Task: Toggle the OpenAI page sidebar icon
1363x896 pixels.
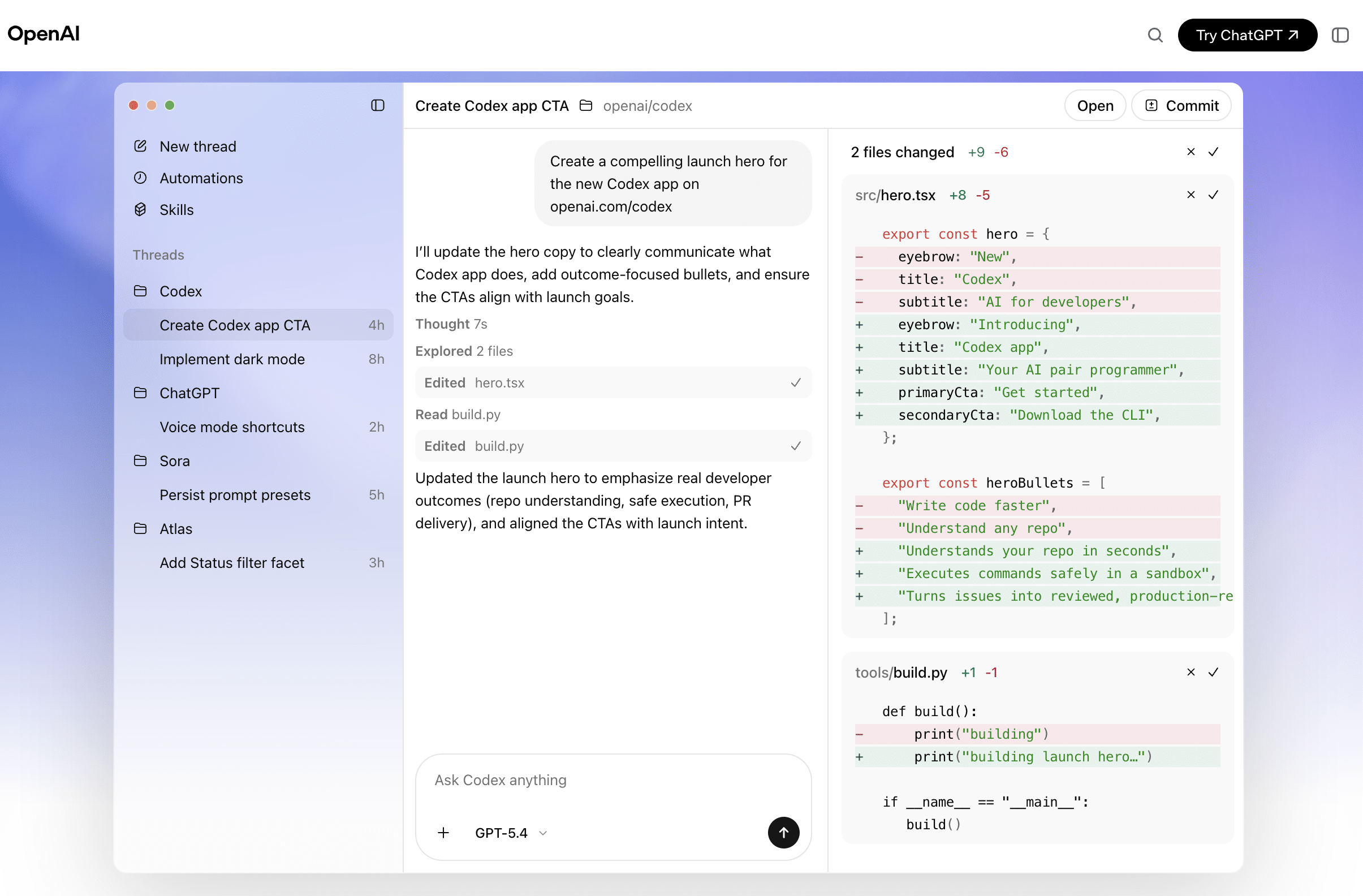Action: pos(1339,36)
